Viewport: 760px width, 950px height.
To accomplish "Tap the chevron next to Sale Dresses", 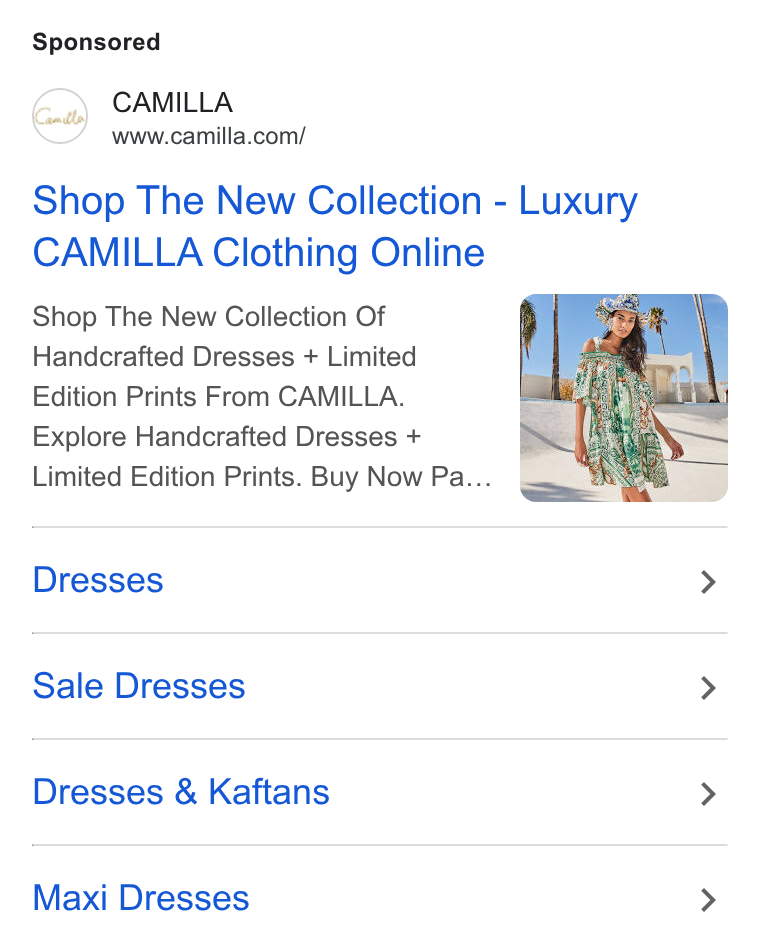I will (x=708, y=688).
